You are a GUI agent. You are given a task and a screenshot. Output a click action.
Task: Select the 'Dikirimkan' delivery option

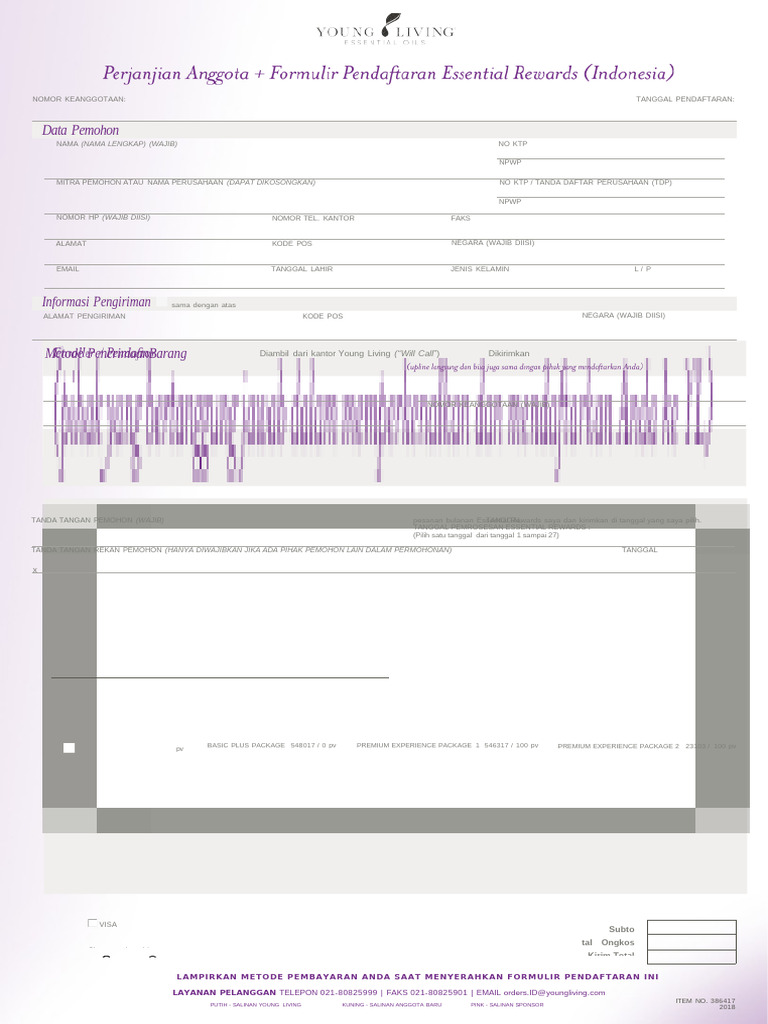(x=509, y=353)
